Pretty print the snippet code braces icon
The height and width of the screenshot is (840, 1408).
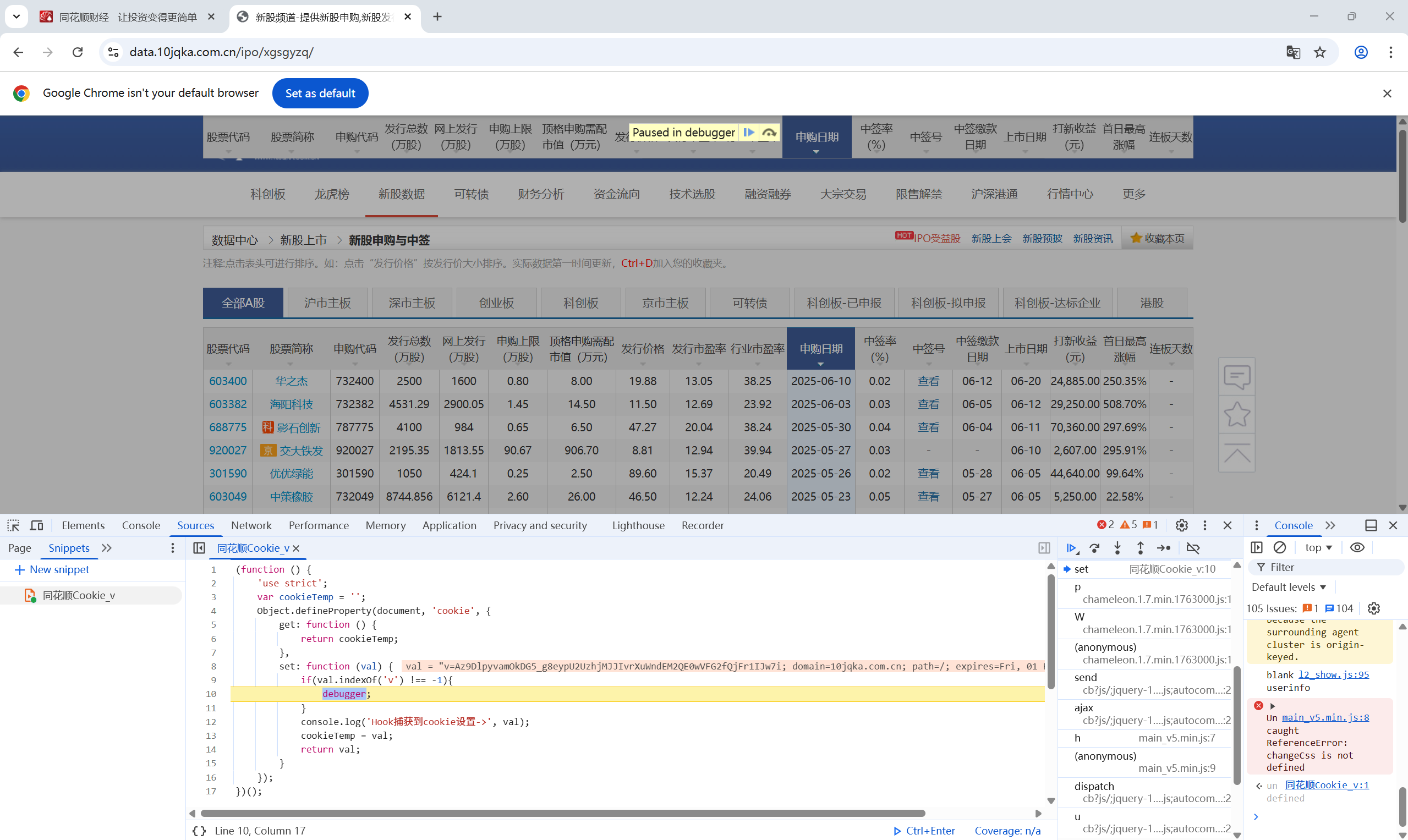[199, 831]
